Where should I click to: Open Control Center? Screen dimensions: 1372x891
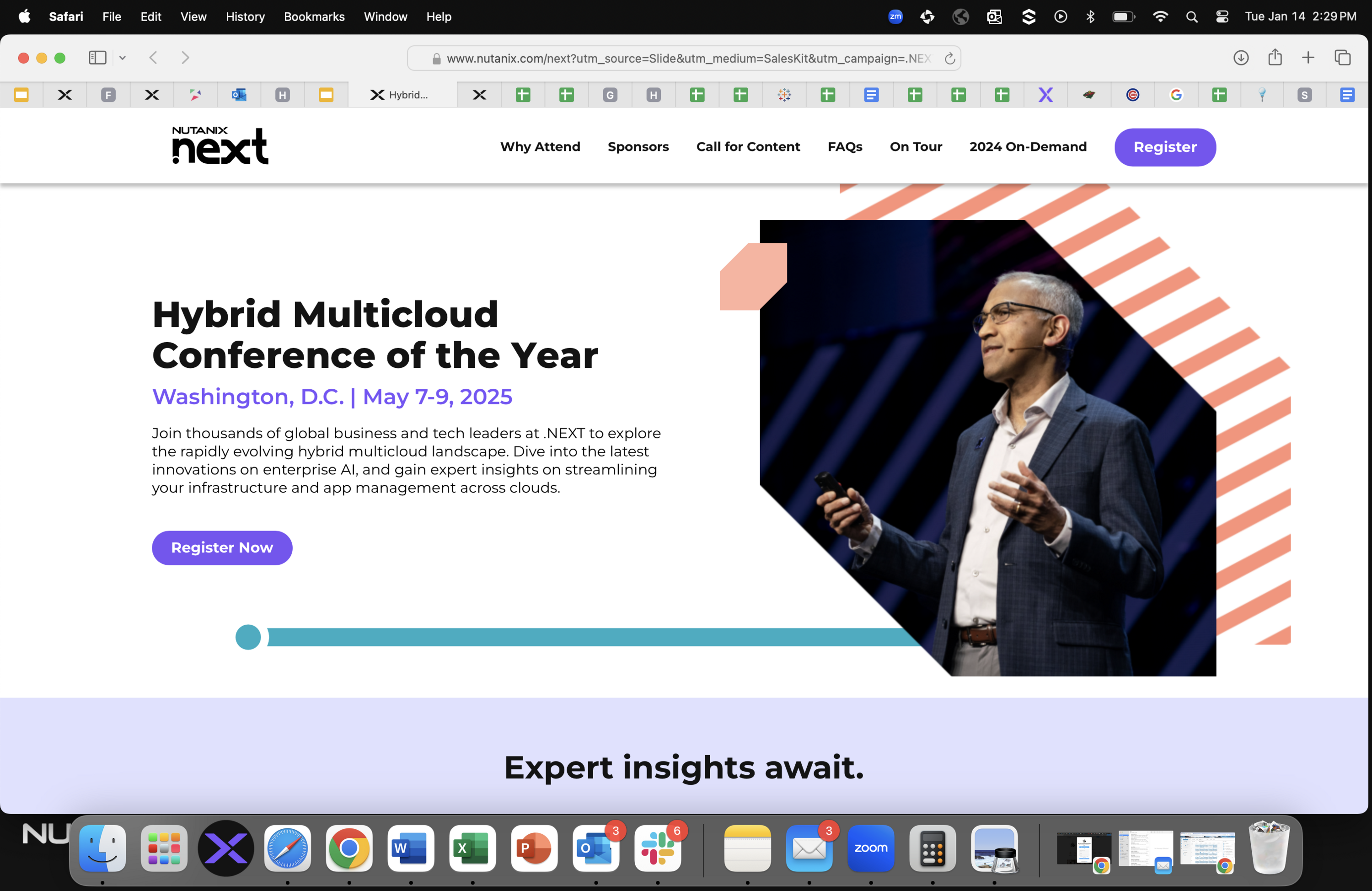(1222, 17)
